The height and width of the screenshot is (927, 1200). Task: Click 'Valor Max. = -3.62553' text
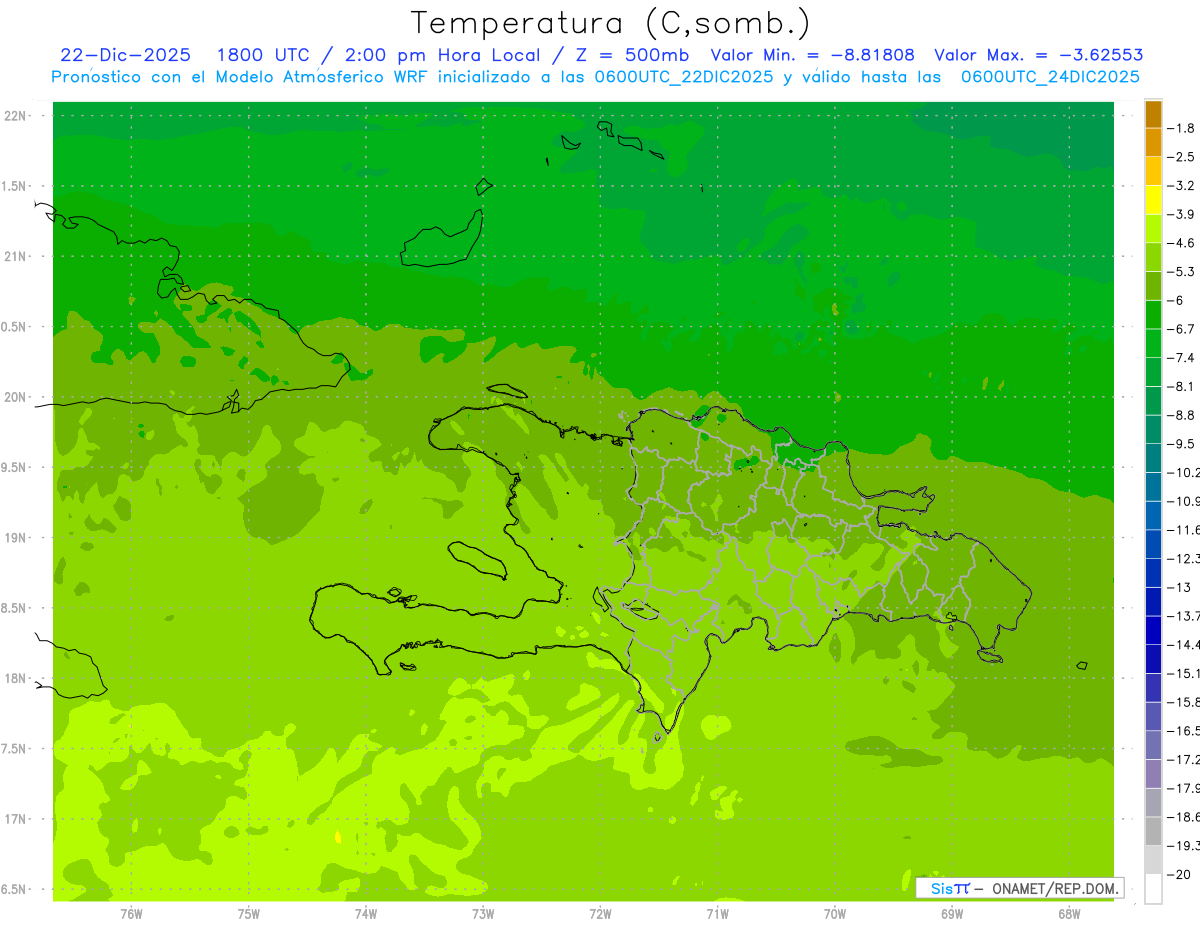(x=1038, y=55)
